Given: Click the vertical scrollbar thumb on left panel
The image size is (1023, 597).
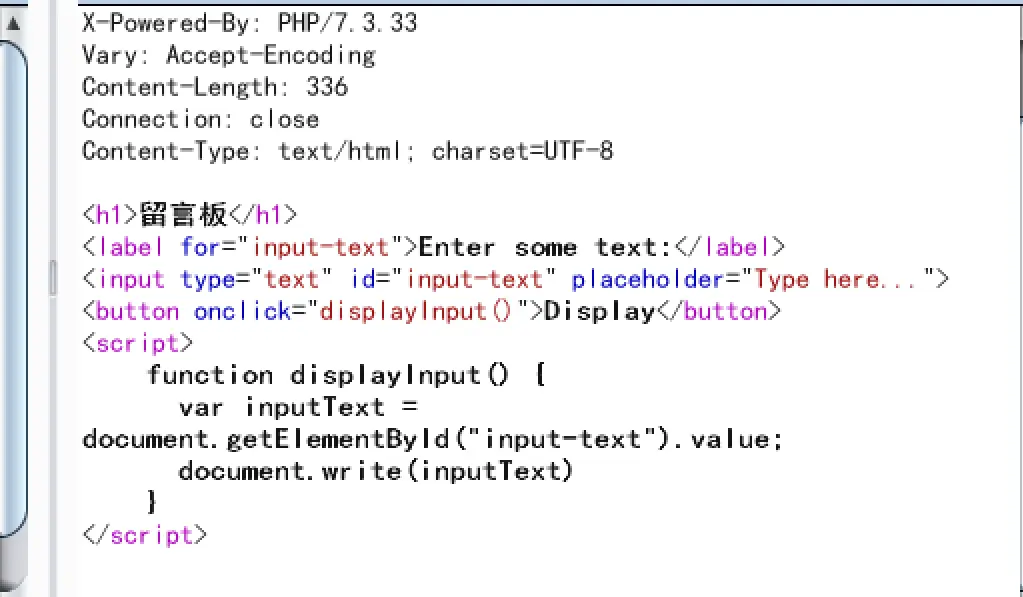Looking at the screenshot, I should point(14,300).
